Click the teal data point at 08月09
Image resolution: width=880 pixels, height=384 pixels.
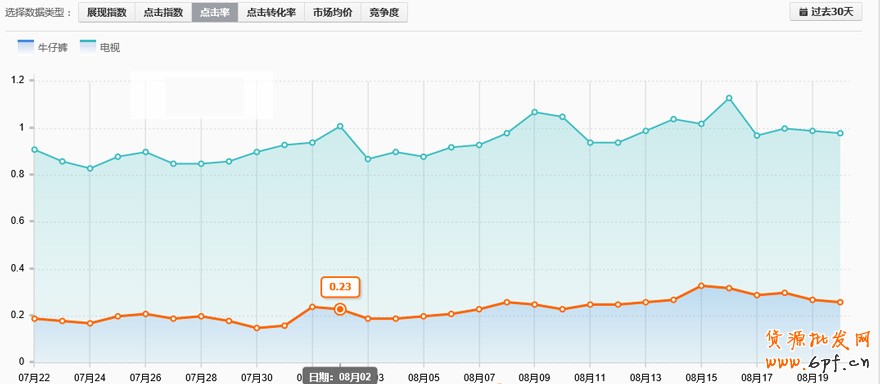pyautogui.click(x=534, y=112)
